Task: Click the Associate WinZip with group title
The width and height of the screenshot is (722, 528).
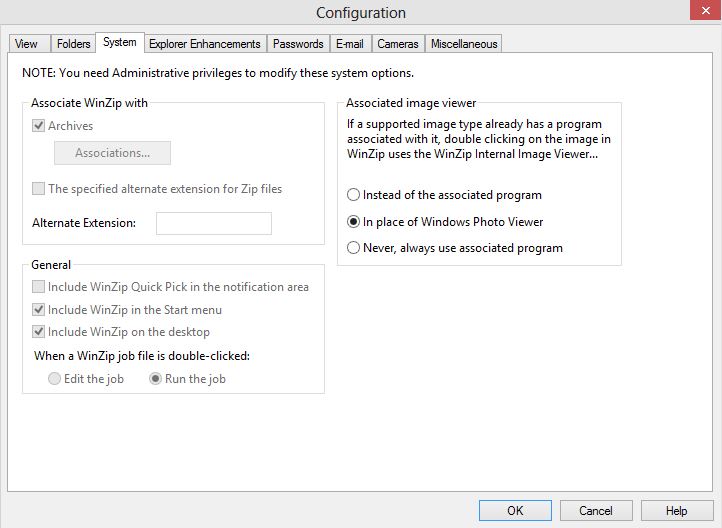Action: pos(89,103)
